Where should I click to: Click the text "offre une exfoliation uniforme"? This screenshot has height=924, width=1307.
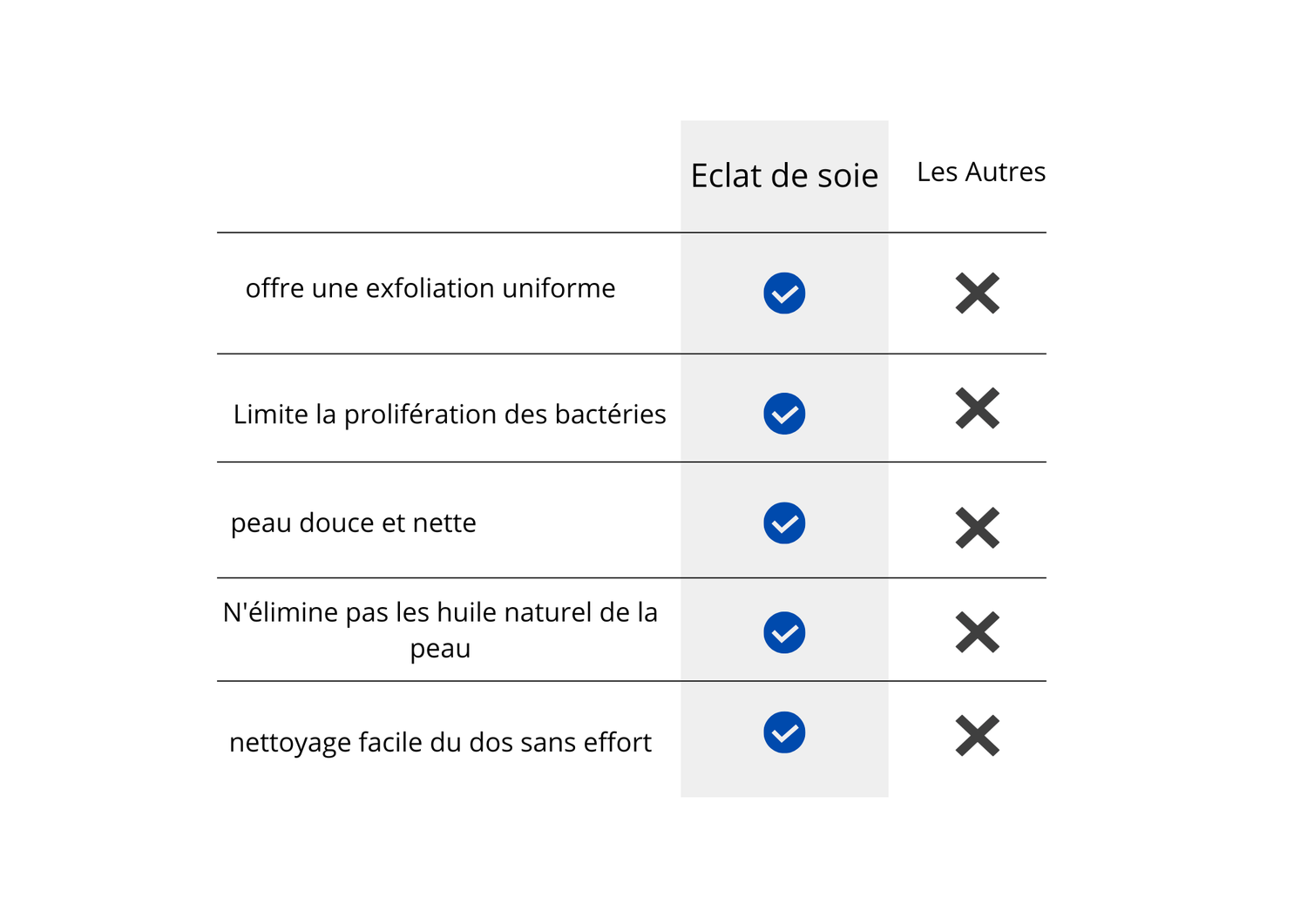click(x=430, y=288)
